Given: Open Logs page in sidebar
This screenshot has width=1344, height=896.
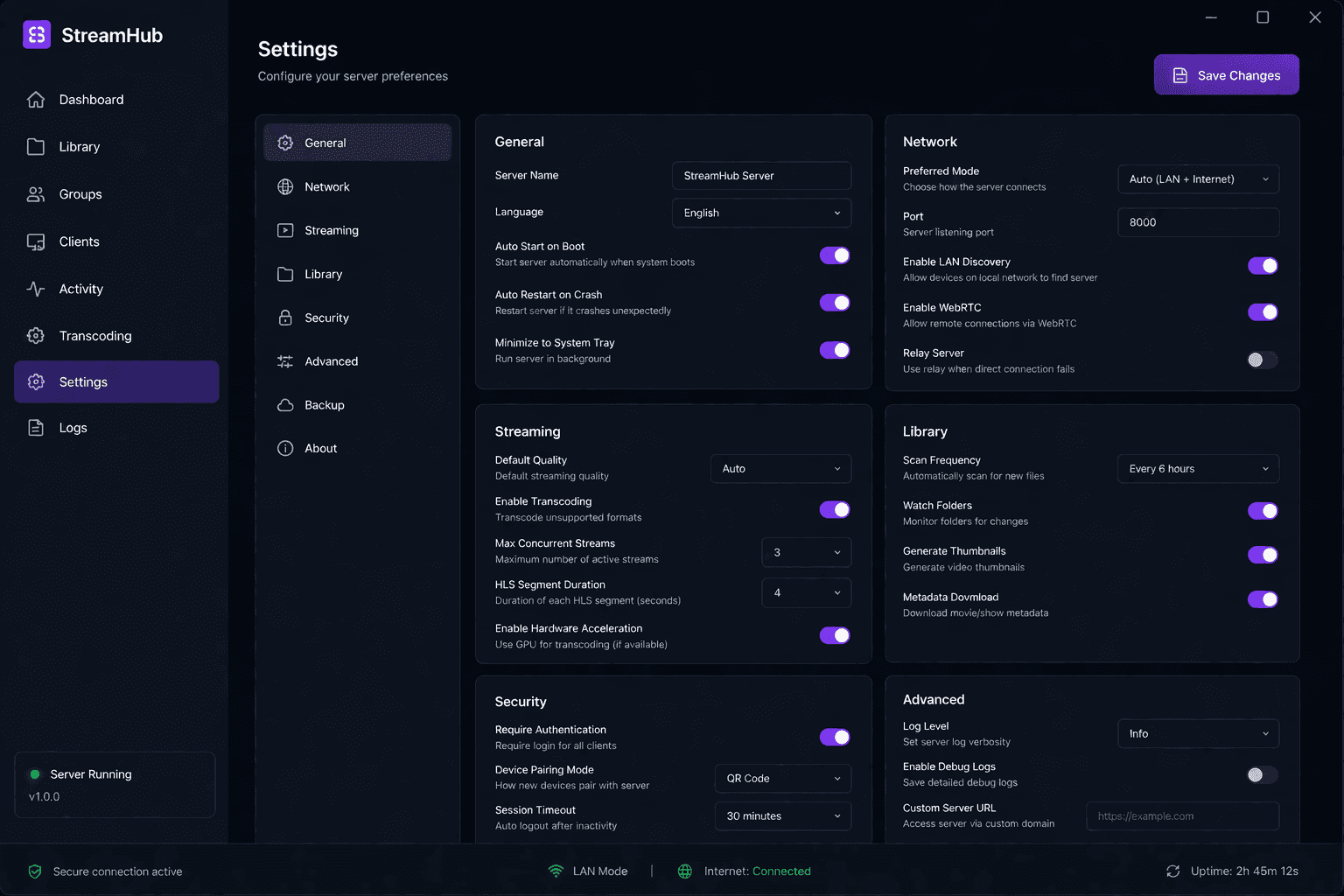Looking at the screenshot, I should tap(116, 428).
